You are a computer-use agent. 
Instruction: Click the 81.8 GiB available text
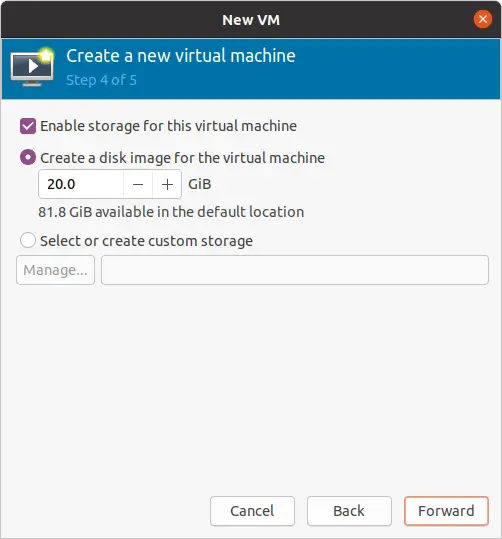click(171, 212)
